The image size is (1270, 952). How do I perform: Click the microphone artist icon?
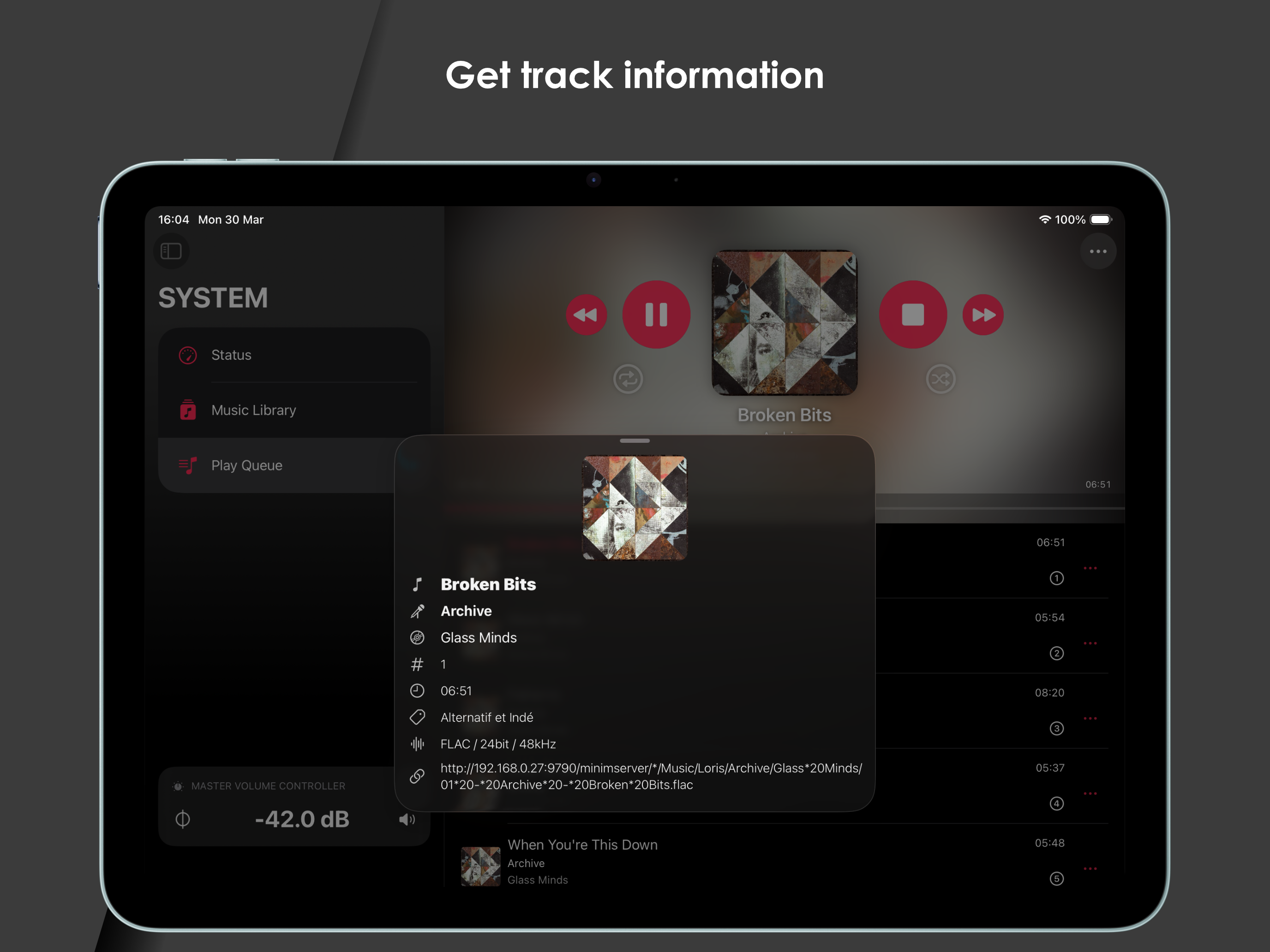pyautogui.click(x=417, y=611)
